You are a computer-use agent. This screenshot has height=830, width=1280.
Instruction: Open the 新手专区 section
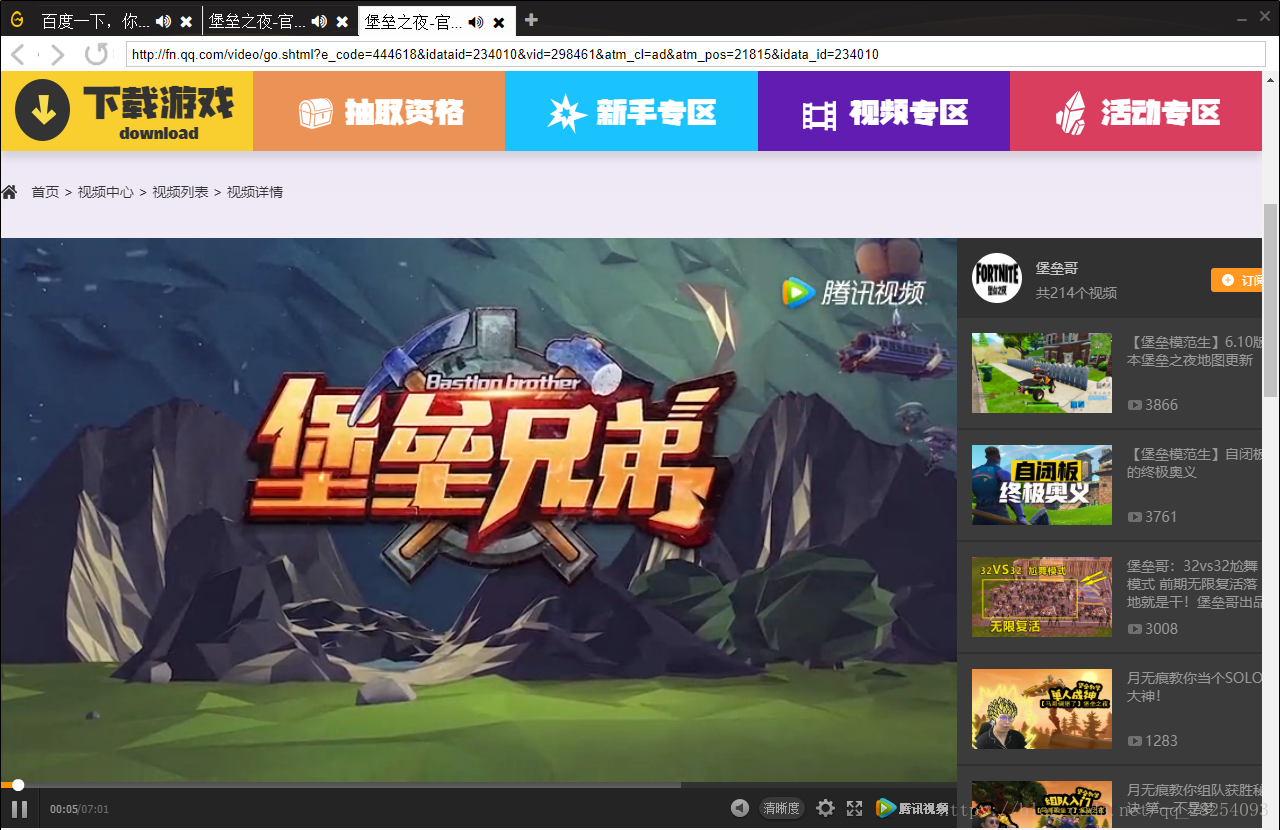click(631, 111)
